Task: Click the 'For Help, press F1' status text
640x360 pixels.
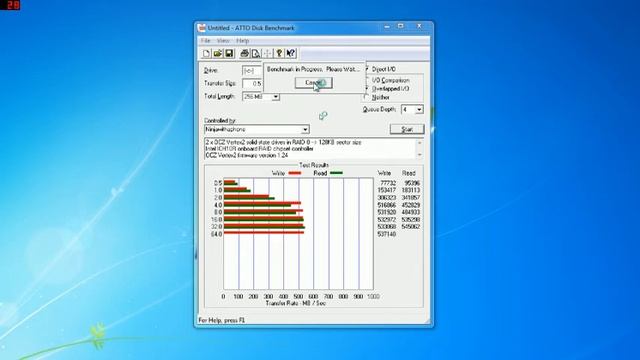Action: click(x=222, y=320)
